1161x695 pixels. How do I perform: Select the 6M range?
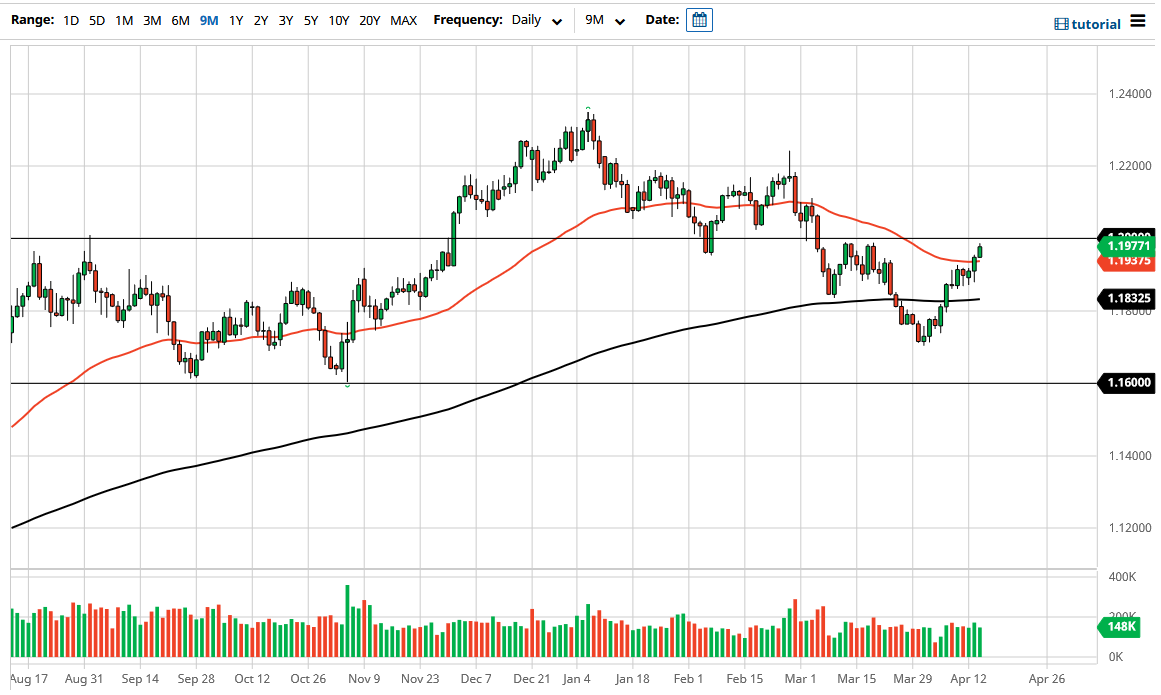click(181, 21)
